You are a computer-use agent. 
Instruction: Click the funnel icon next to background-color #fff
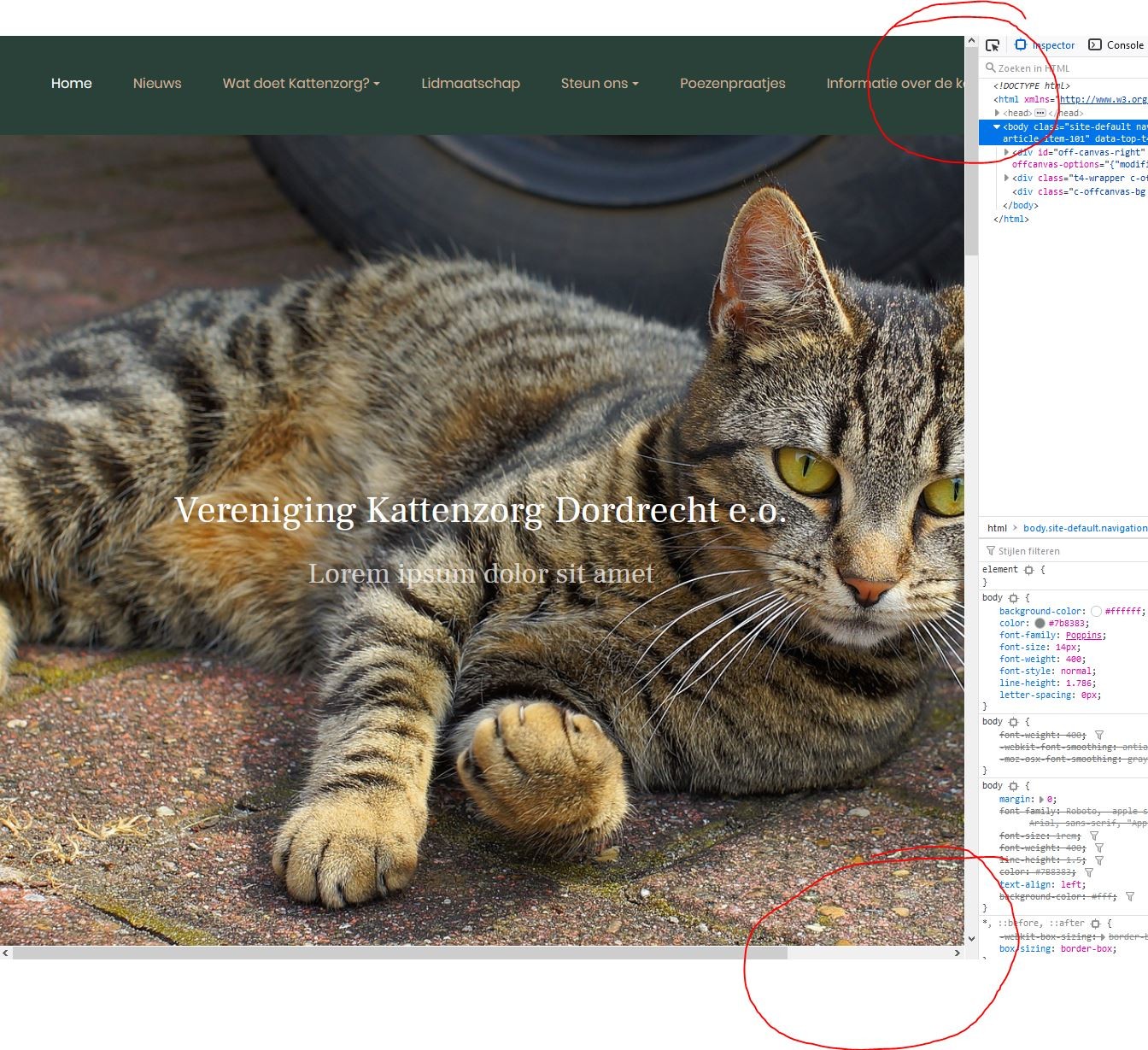[1130, 897]
